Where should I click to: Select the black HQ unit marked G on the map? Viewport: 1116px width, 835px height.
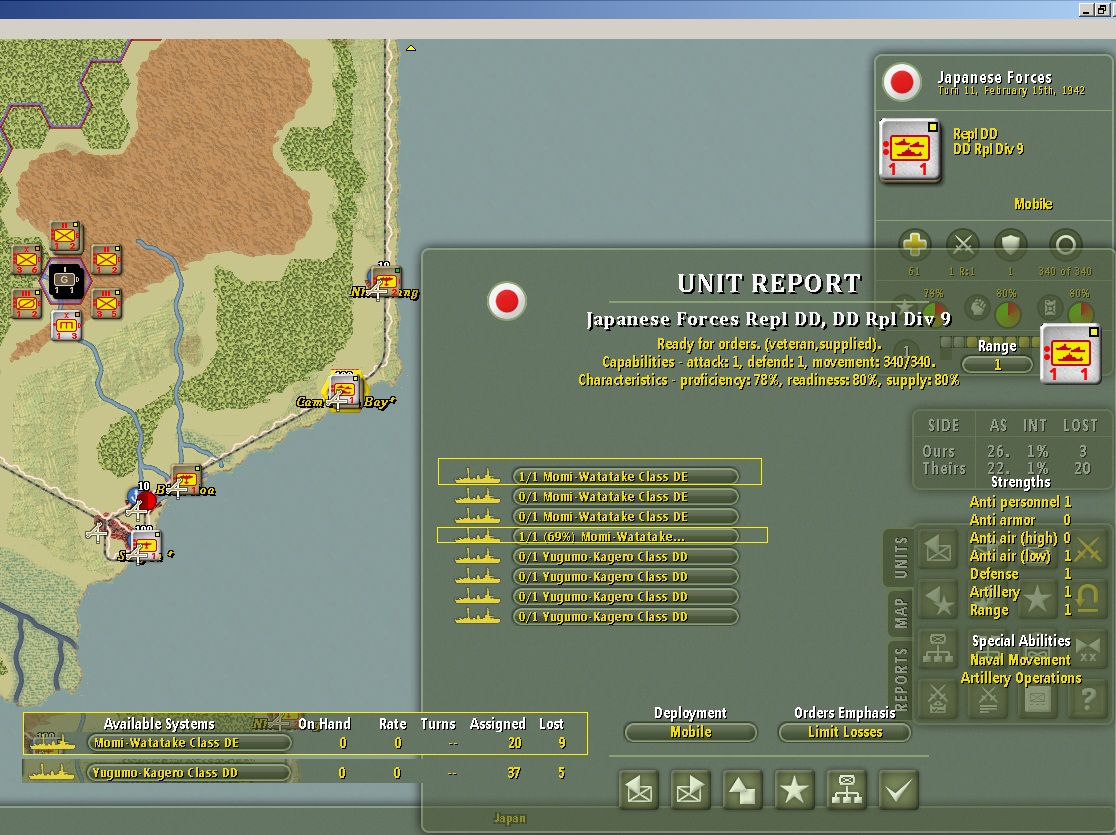pyautogui.click(x=65, y=280)
